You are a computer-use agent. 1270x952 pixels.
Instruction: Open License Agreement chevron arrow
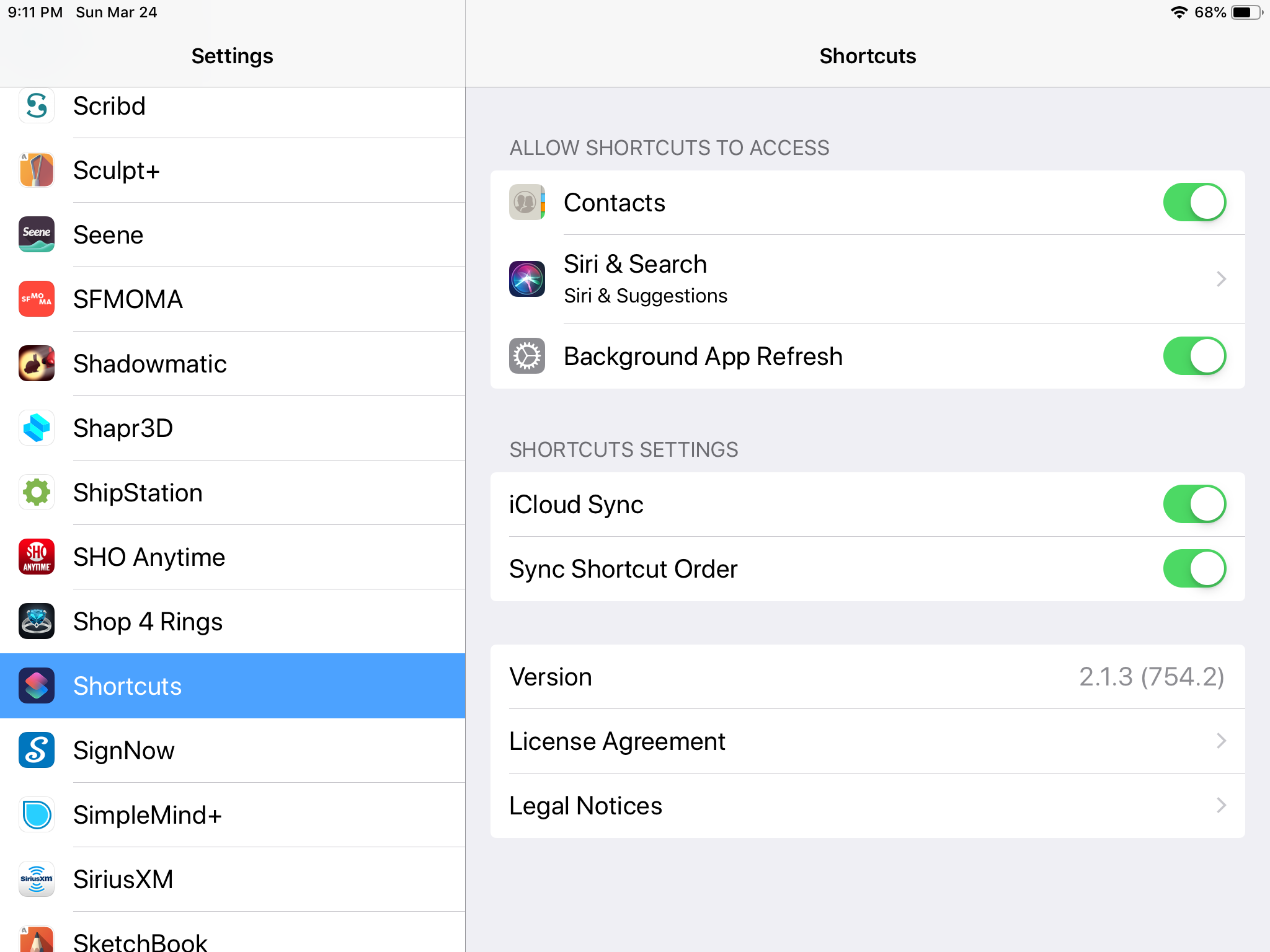coord(1221,741)
